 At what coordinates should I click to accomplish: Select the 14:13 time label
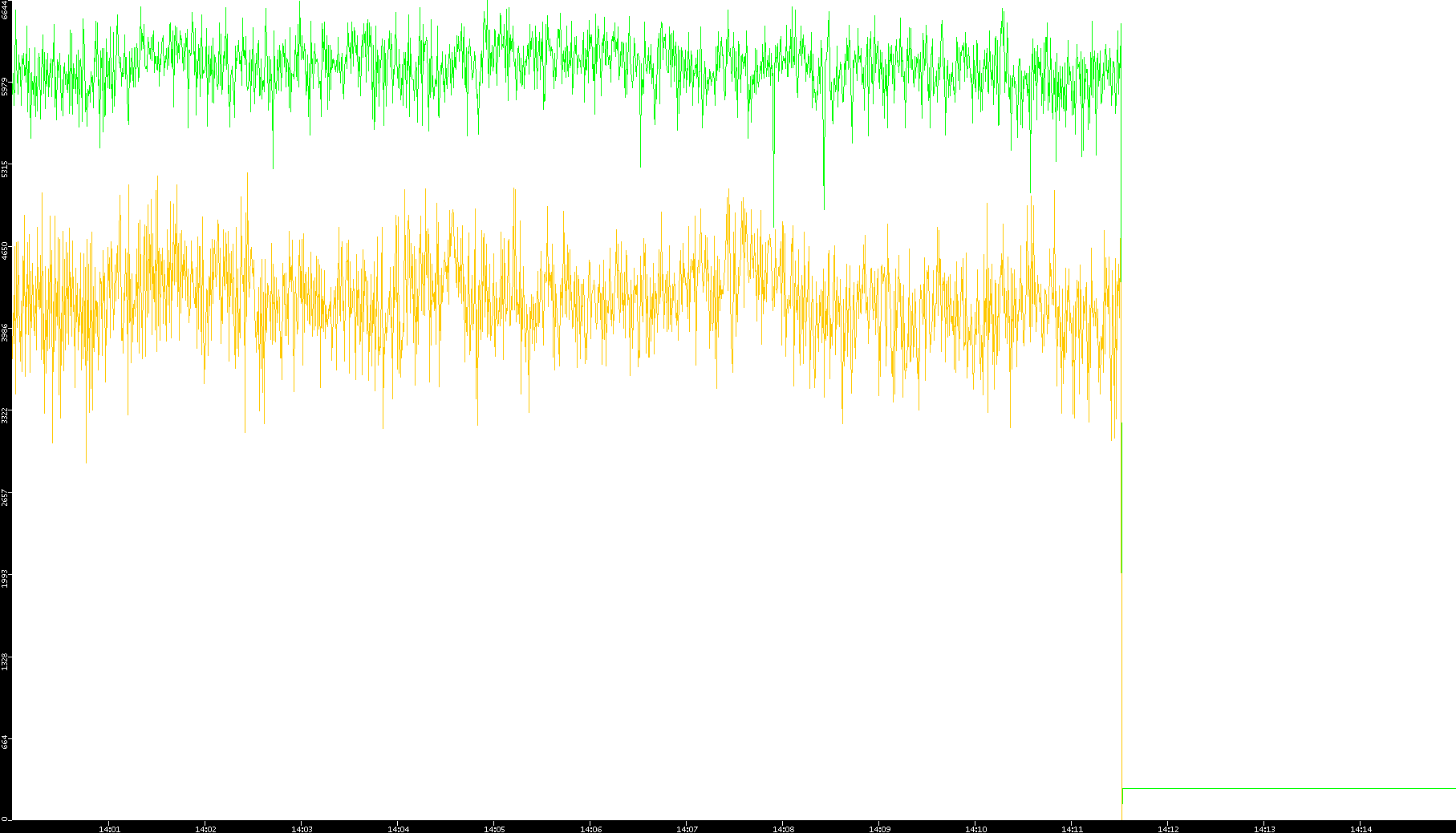tap(1264, 829)
